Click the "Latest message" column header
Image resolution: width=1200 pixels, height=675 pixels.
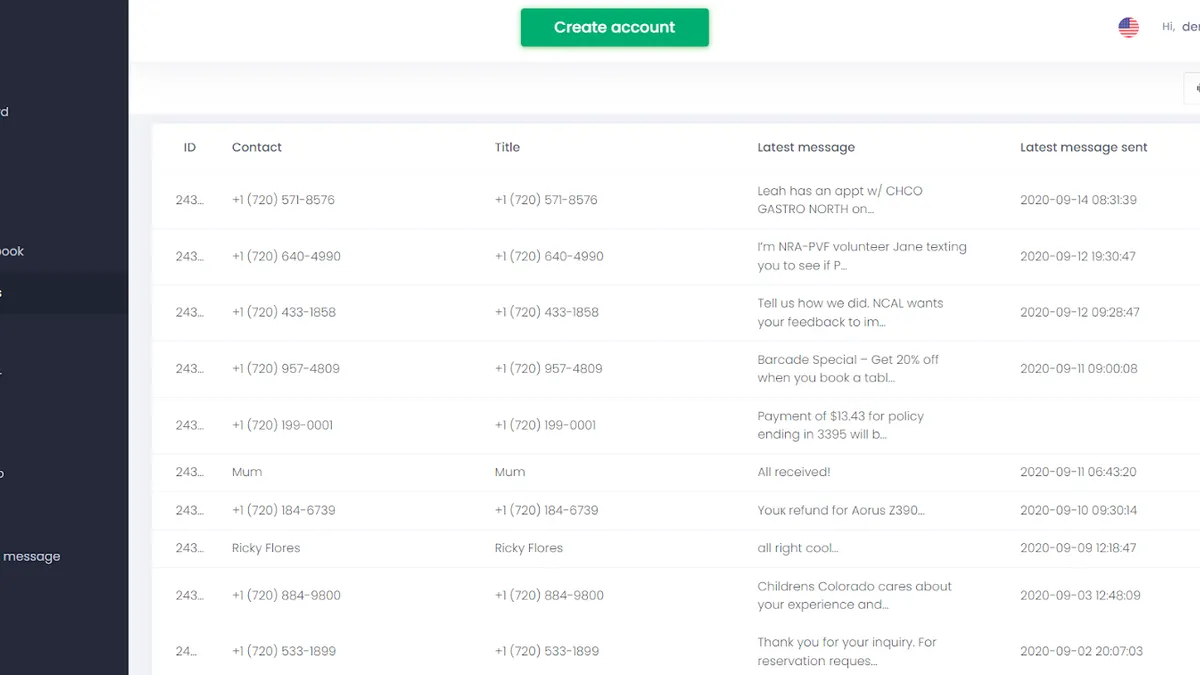(806, 147)
